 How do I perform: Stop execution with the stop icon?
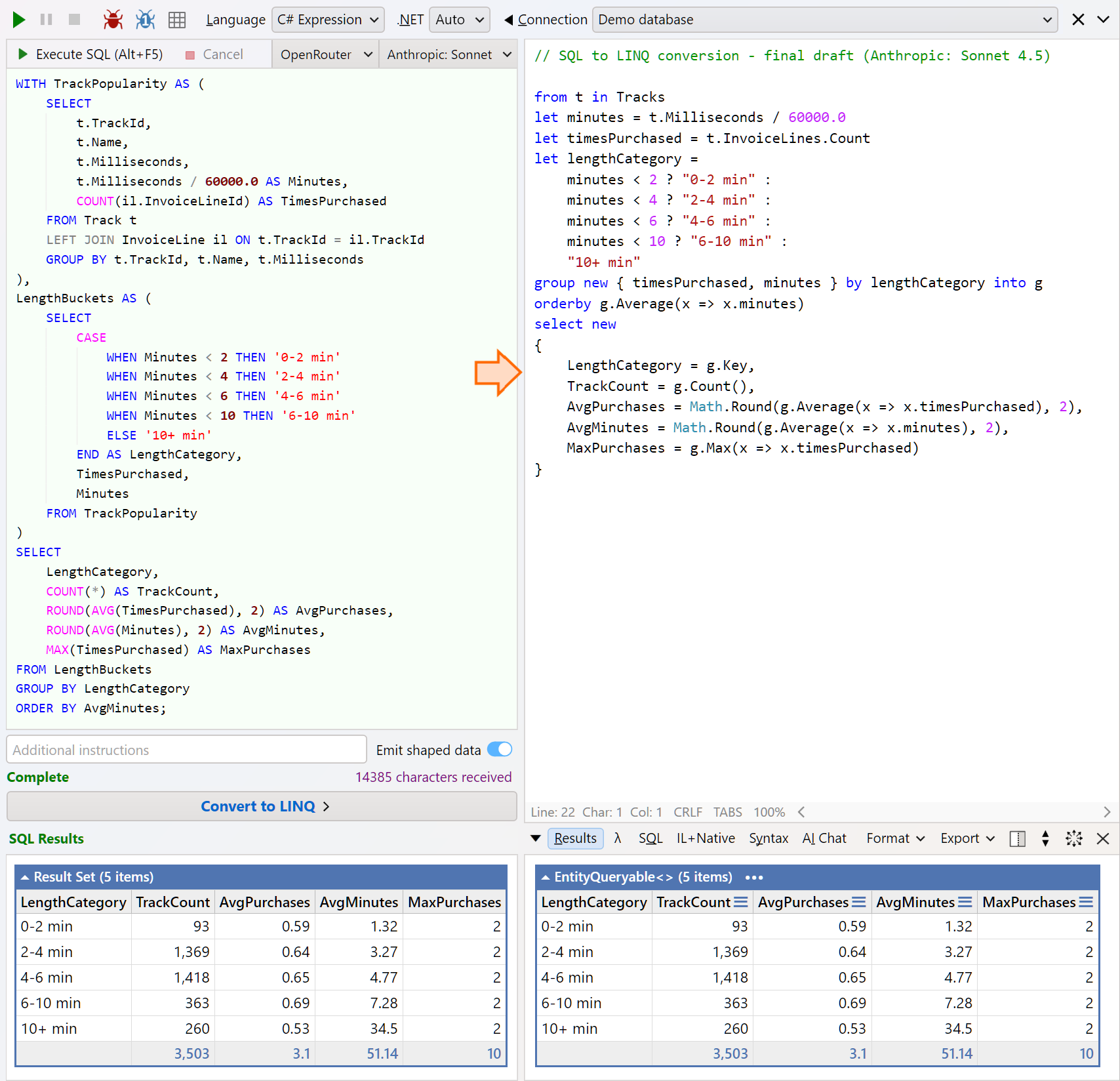(73, 19)
